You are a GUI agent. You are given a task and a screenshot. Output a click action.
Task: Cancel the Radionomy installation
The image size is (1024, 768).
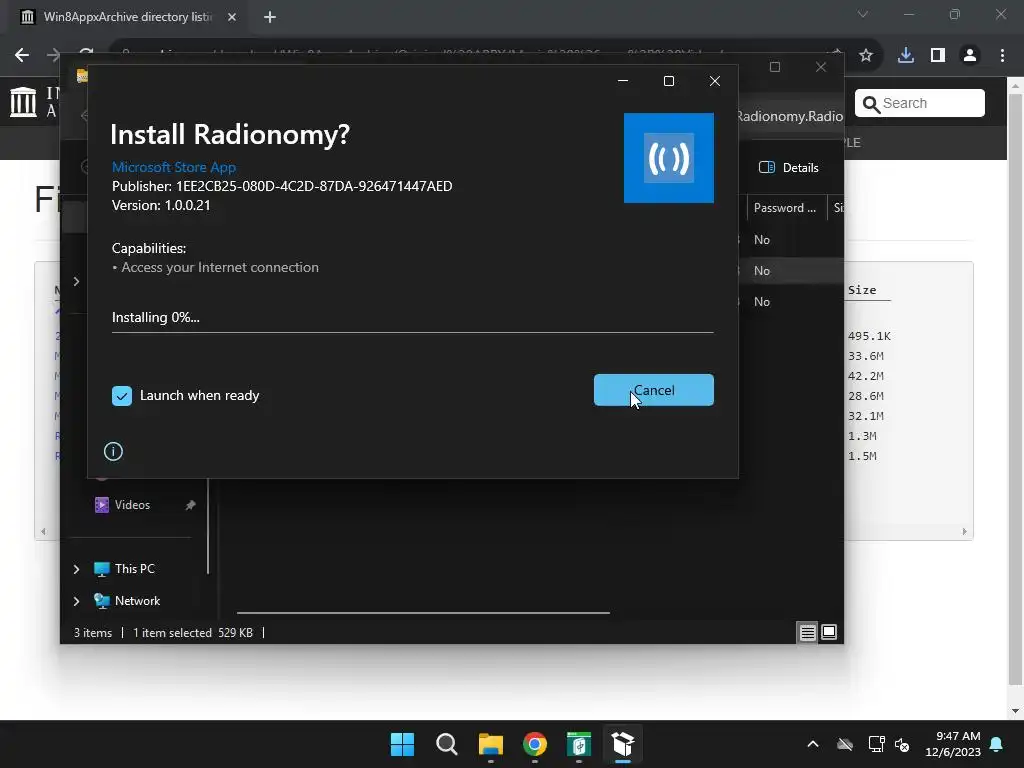pyautogui.click(x=653, y=390)
